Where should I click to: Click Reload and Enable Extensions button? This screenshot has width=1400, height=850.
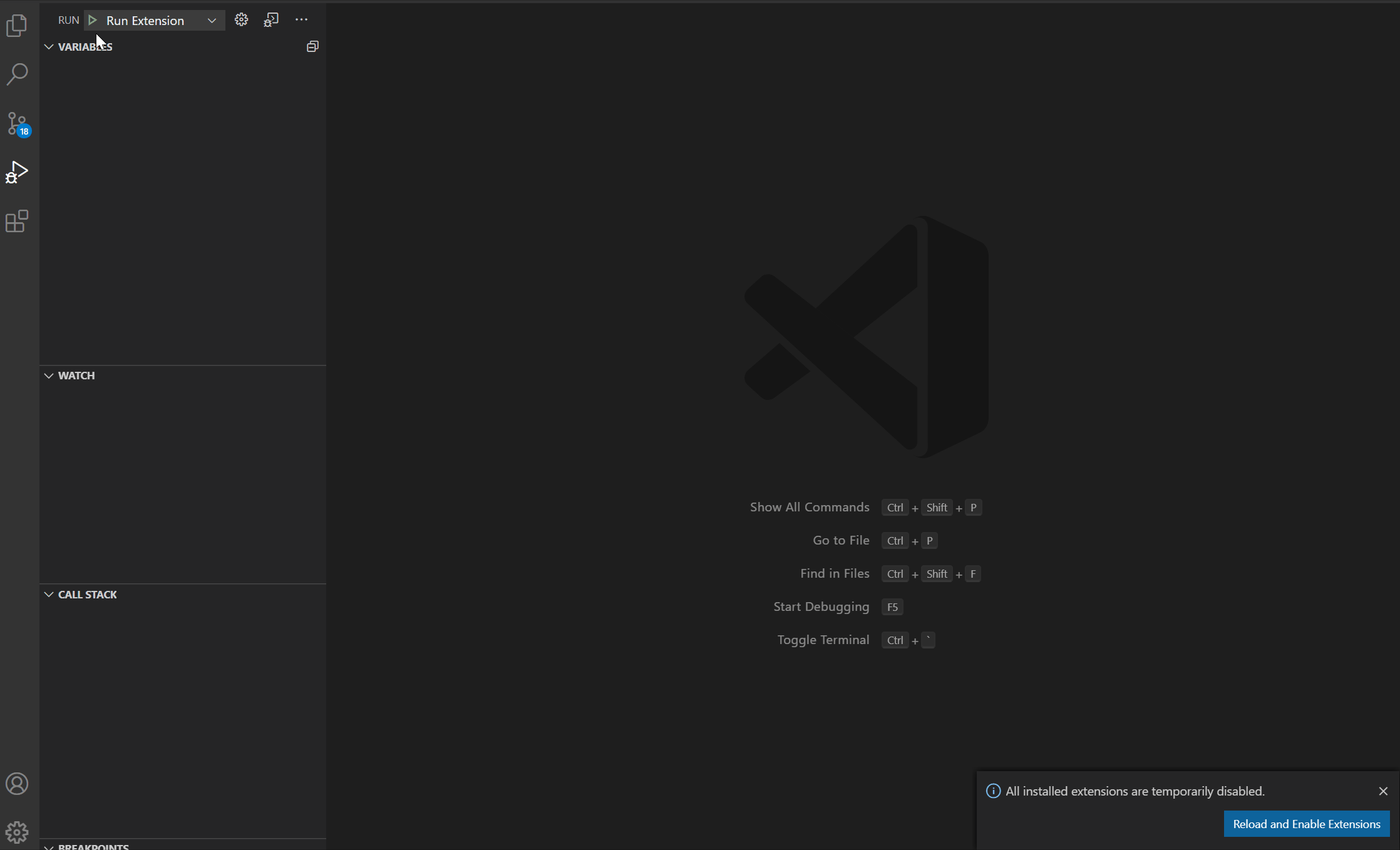tap(1306, 824)
